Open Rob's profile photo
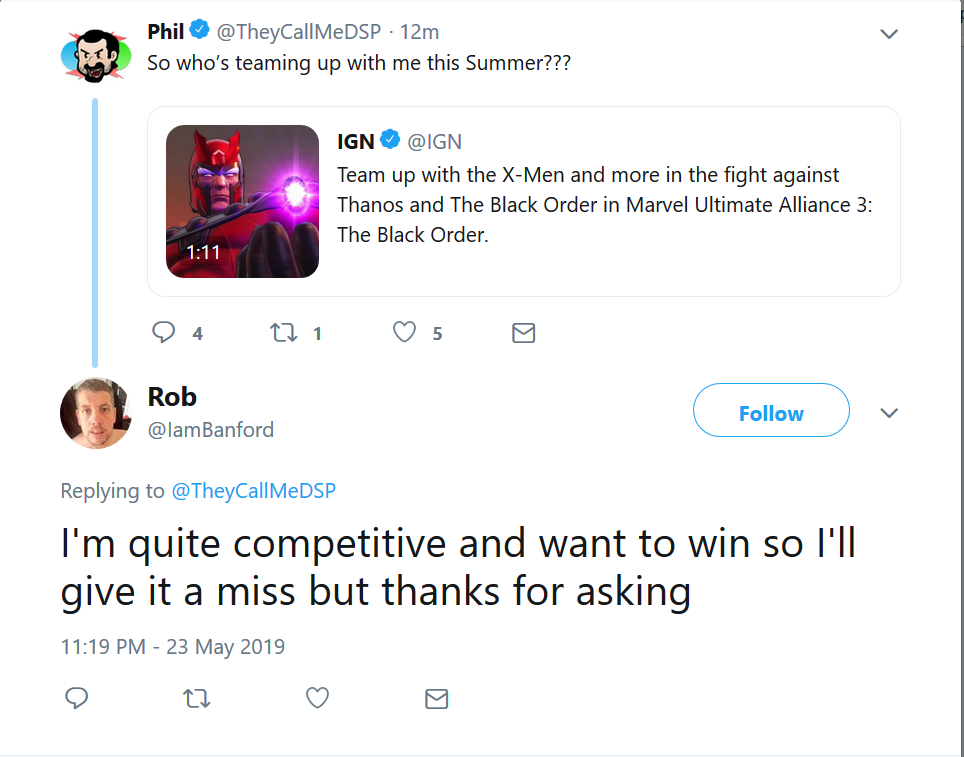The image size is (964, 757). [x=96, y=413]
